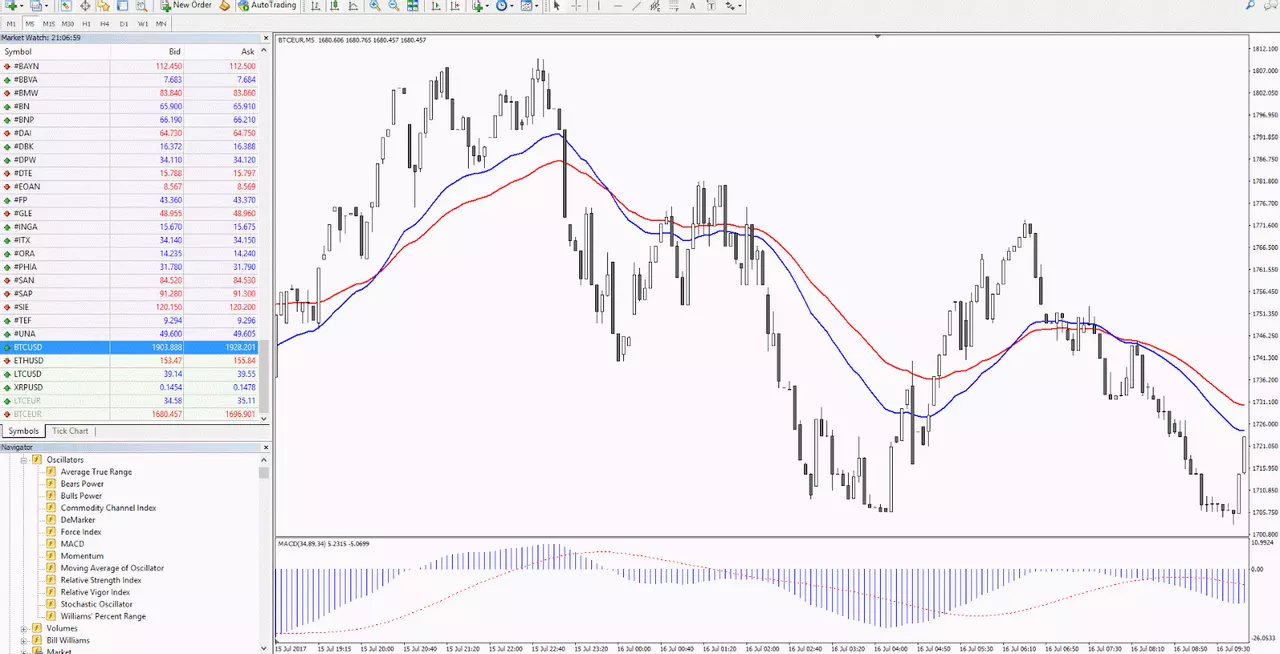
Task: Expand the Bill Williams tree node
Action: click(x=23, y=640)
